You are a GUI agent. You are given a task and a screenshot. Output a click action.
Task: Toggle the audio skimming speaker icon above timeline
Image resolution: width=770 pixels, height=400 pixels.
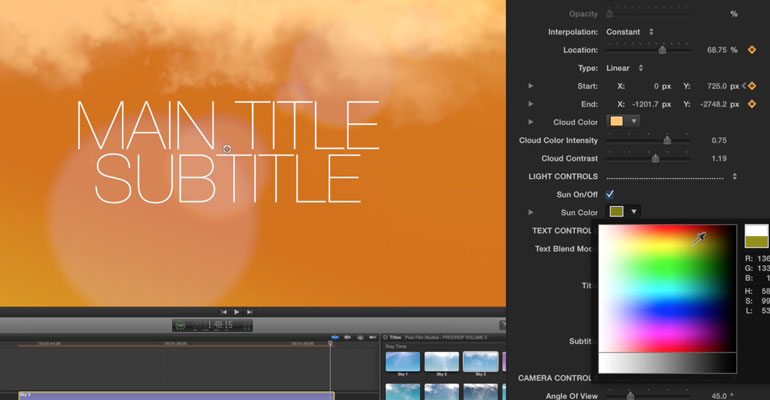pos(348,338)
